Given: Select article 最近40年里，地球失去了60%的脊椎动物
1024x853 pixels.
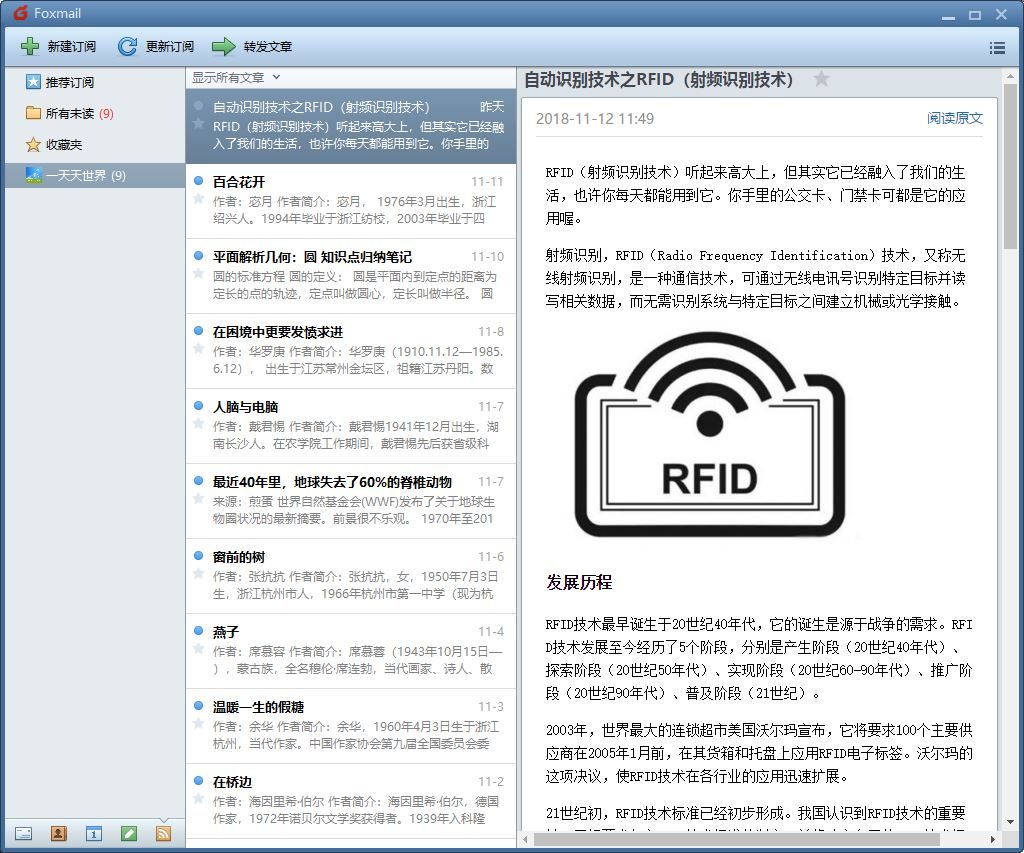Looking at the screenshot, I should point(351,502).
